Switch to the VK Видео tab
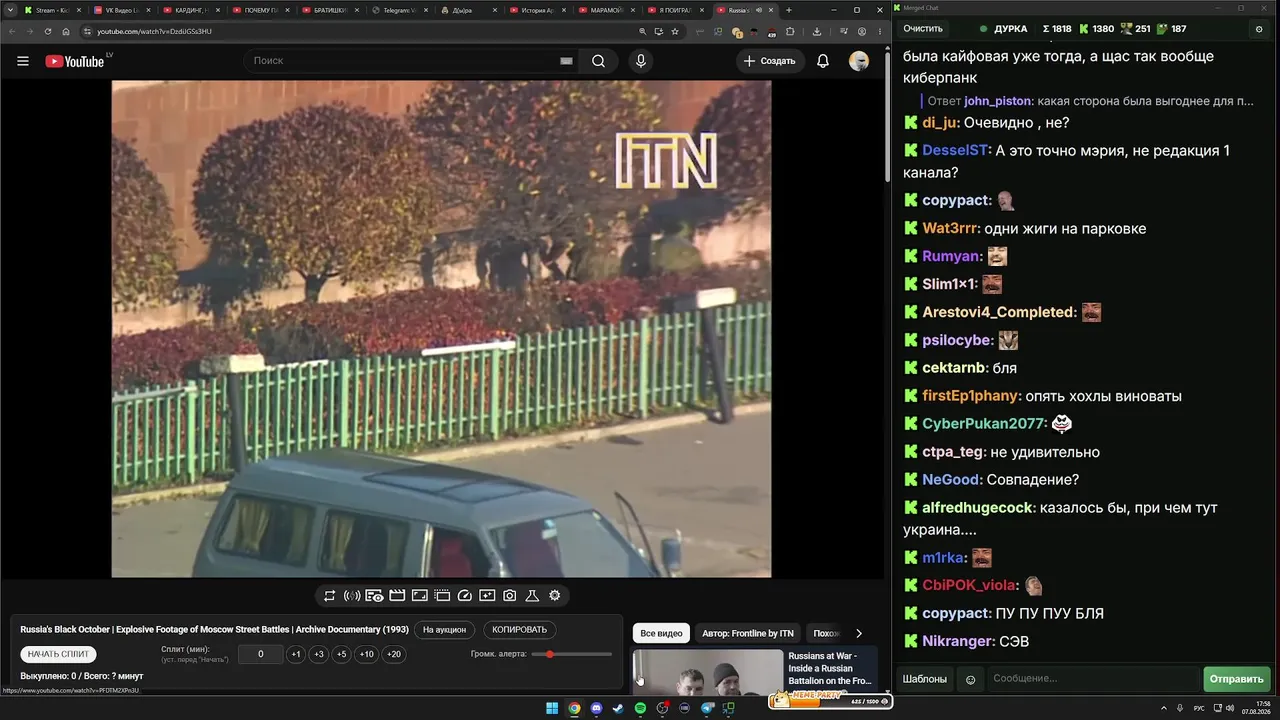 [x=121, y=10]
